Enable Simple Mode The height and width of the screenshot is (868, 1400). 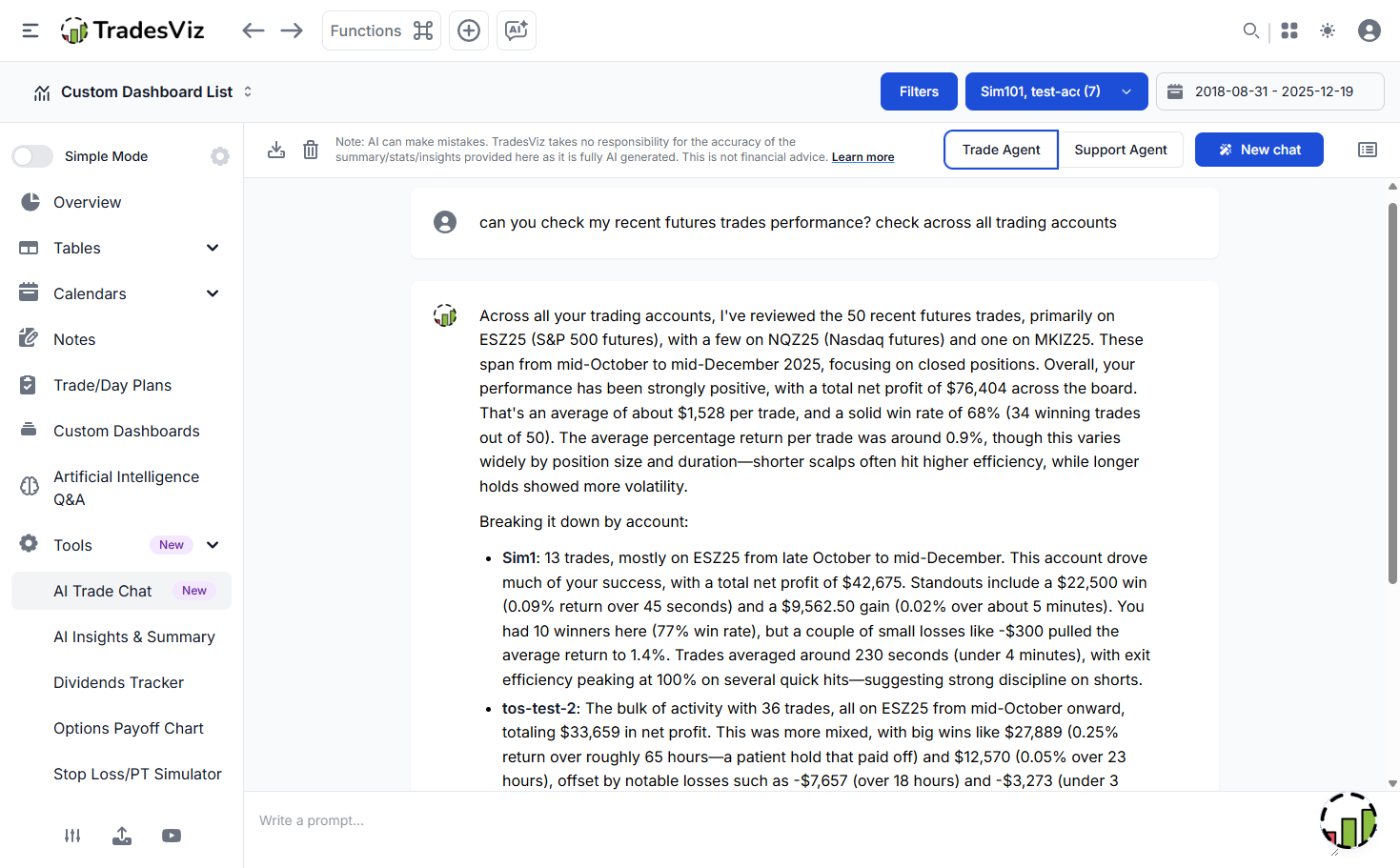32,156
